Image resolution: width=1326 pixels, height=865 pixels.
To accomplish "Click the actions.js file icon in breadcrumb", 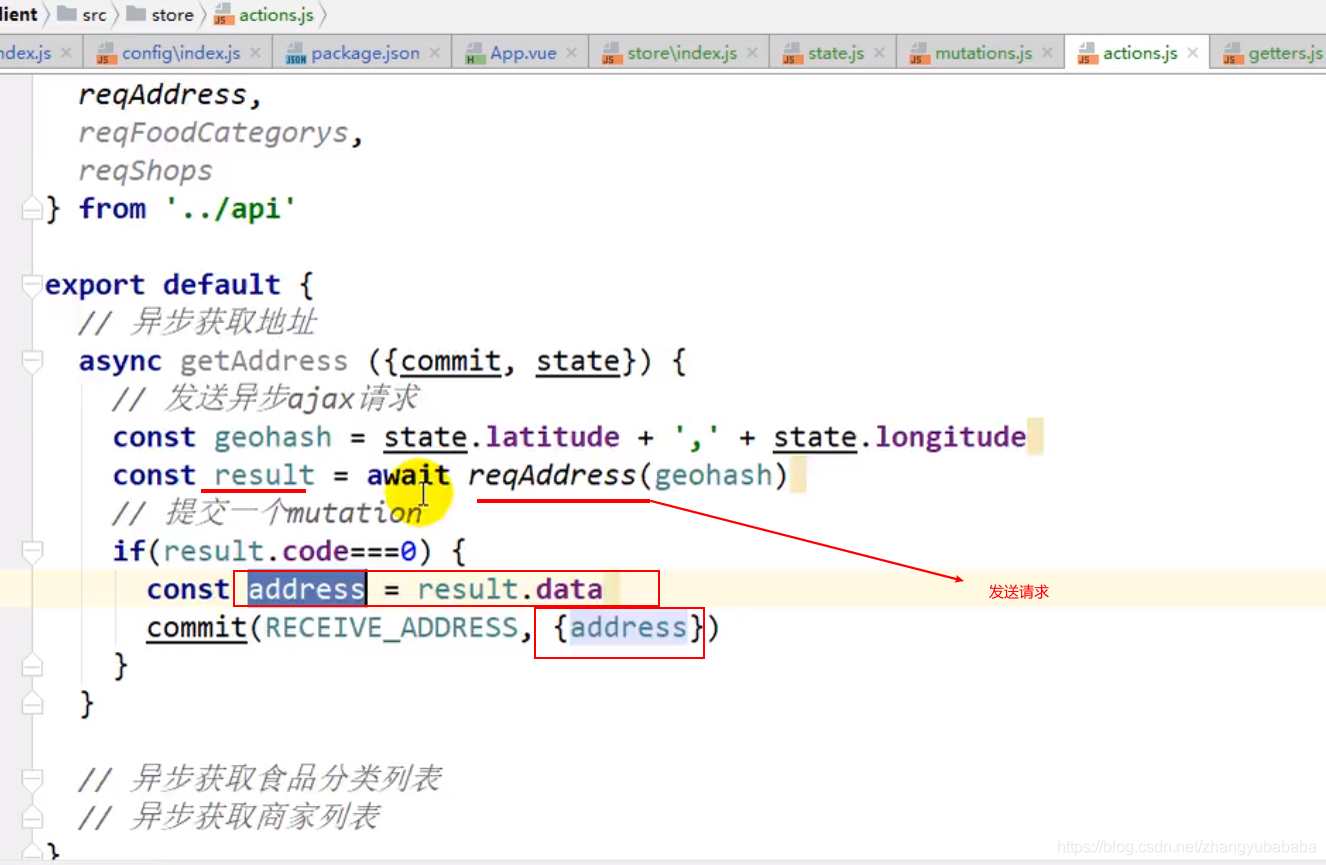I will point(223,15).
